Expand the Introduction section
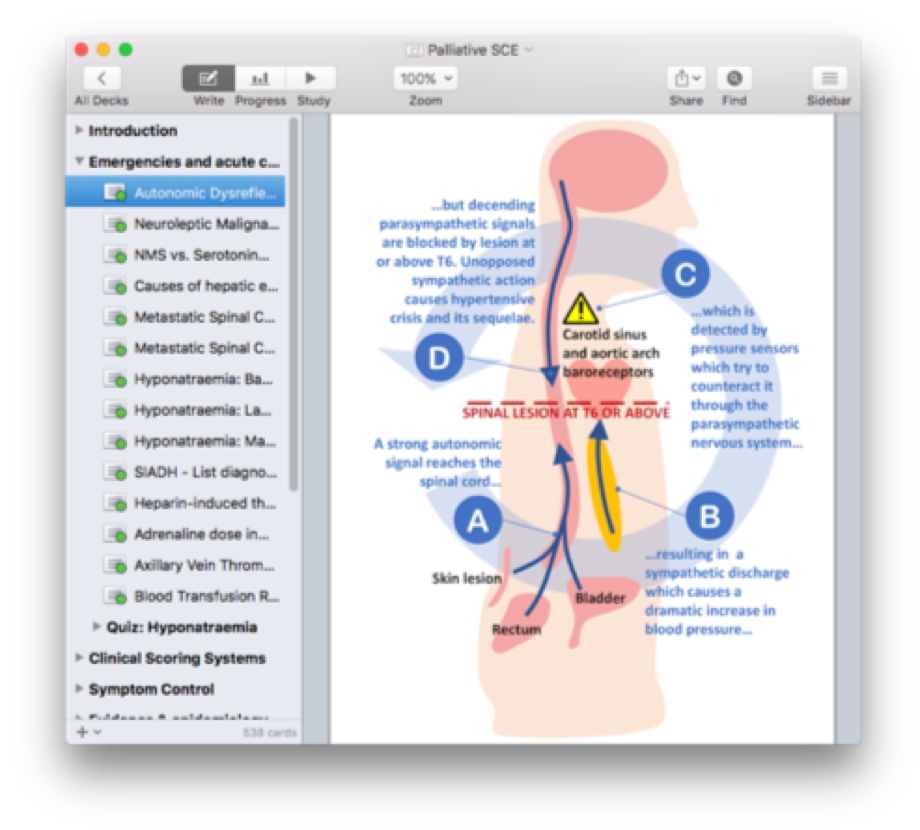 coord(80,131)
